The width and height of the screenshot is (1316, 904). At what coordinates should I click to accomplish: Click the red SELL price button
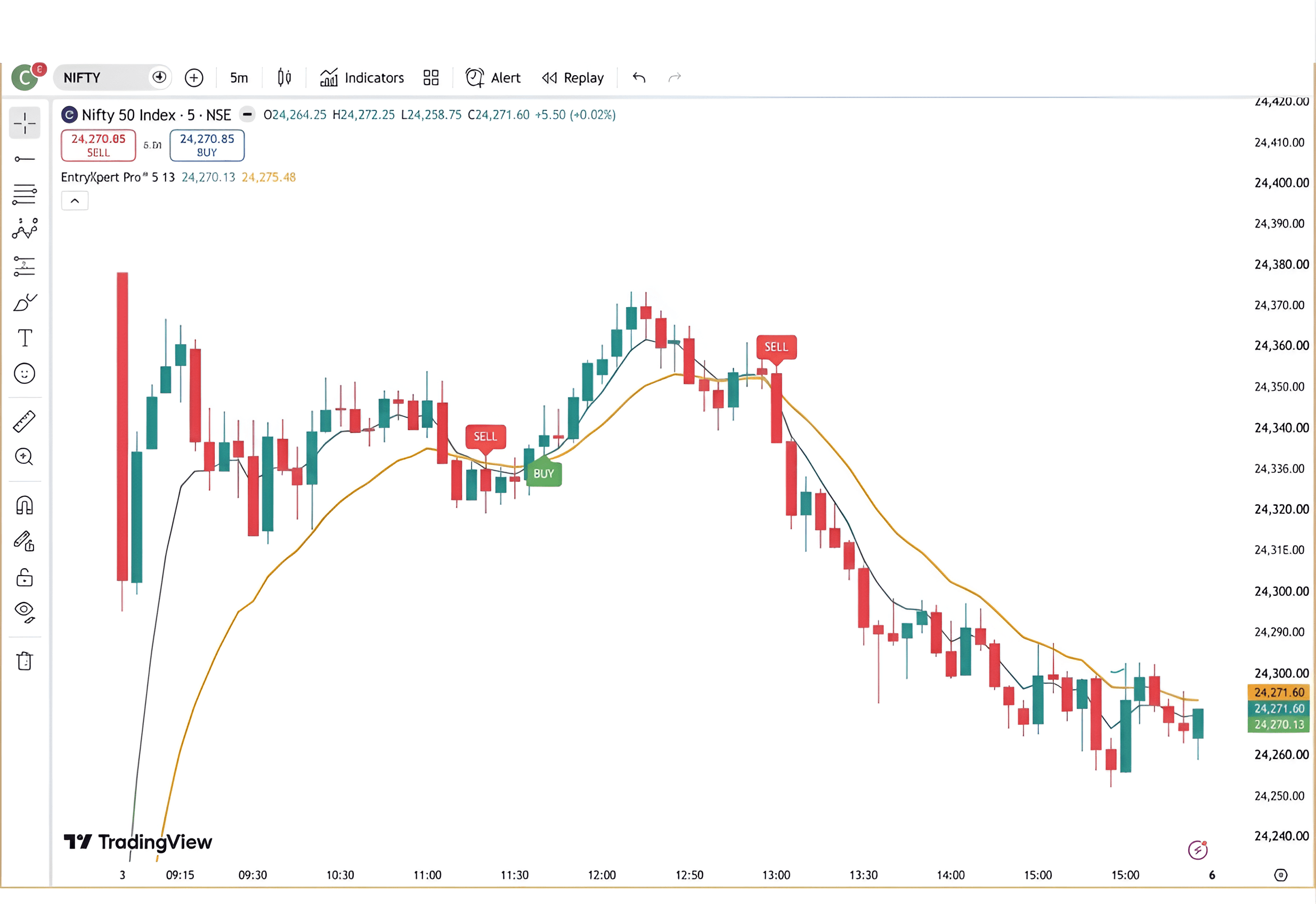(x=99, y=145)
